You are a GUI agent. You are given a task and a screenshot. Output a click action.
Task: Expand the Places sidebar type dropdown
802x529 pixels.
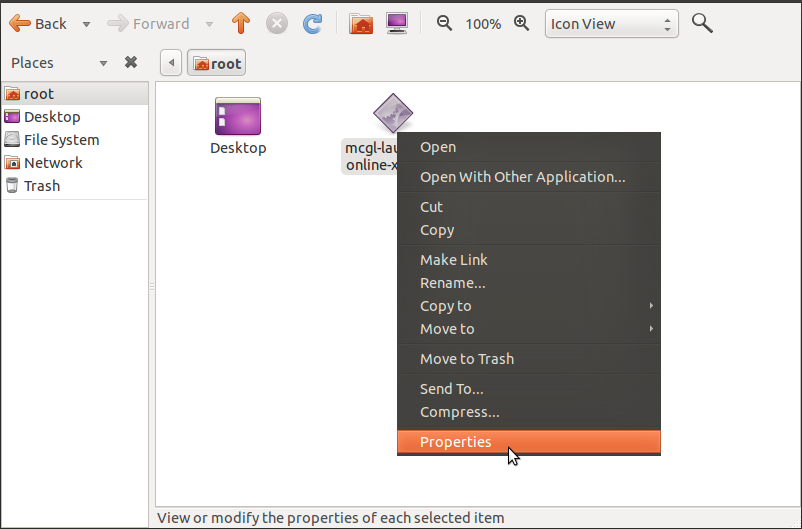pos(102,63)
